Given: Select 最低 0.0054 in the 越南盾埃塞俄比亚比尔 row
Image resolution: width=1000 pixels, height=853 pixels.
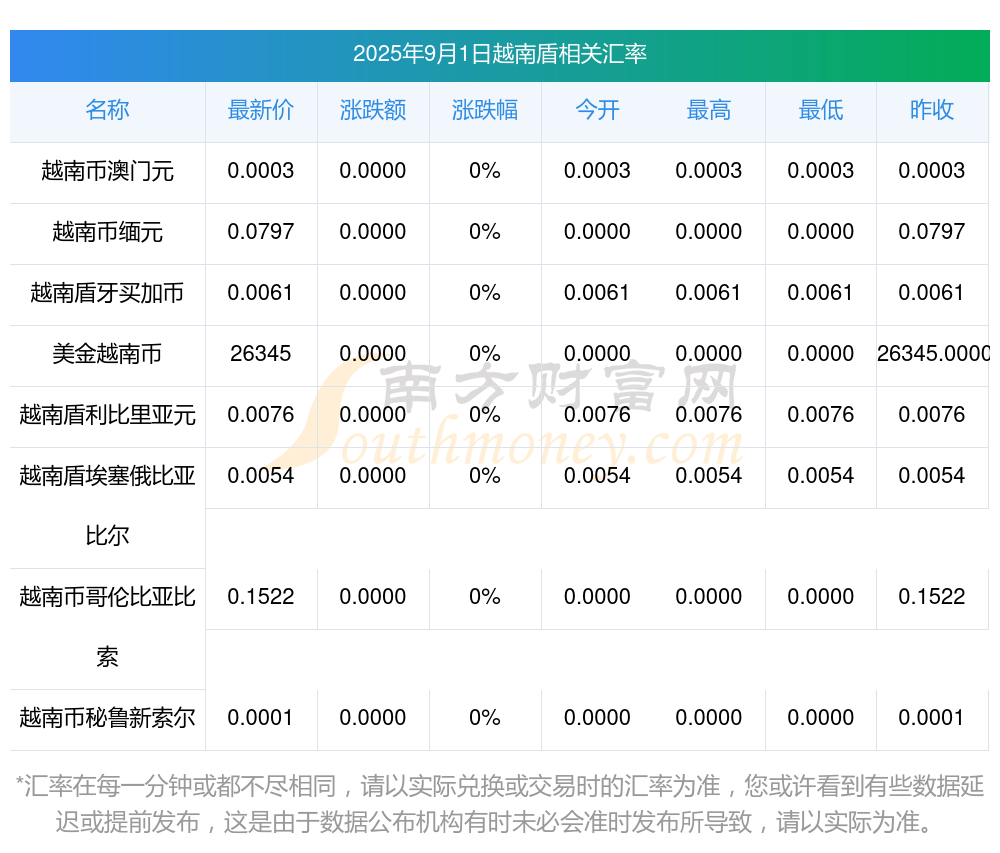Looking at the screenshot, I should [x=821, y=476].
